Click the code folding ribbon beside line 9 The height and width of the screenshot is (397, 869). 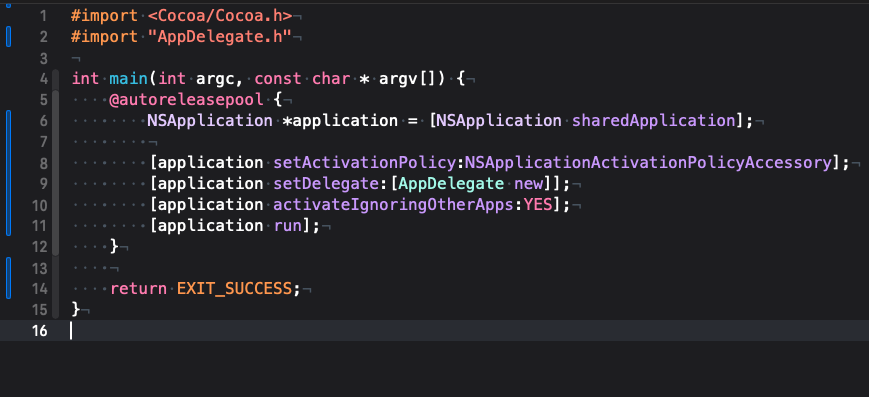[x=55, y=184]
